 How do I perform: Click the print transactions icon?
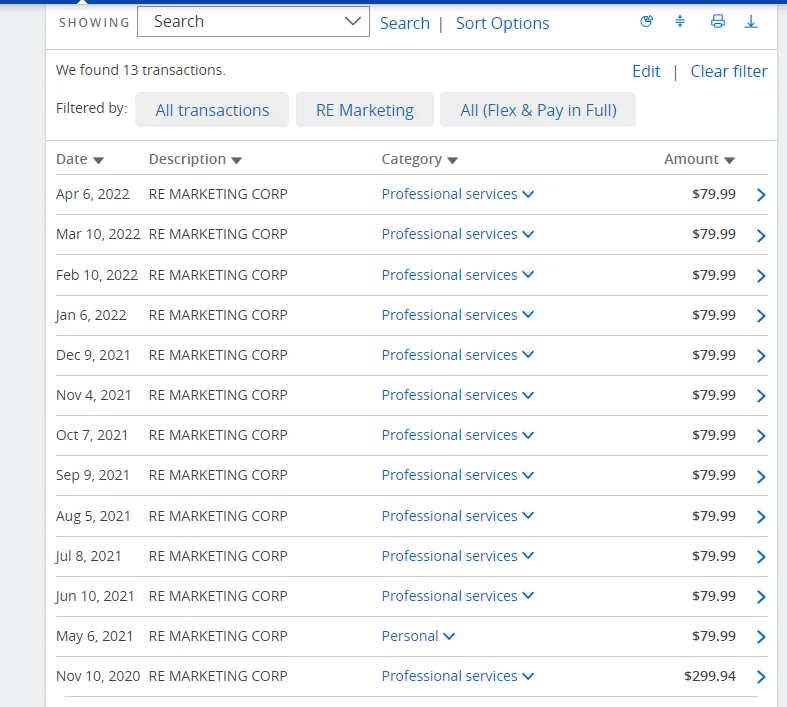point(718,21)
